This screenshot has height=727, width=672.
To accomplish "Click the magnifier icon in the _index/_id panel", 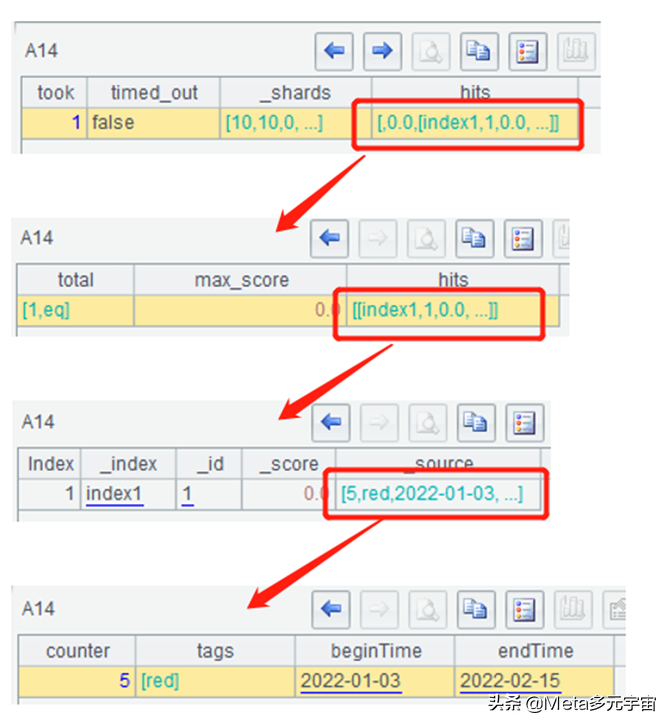I will tap(428, 422).
